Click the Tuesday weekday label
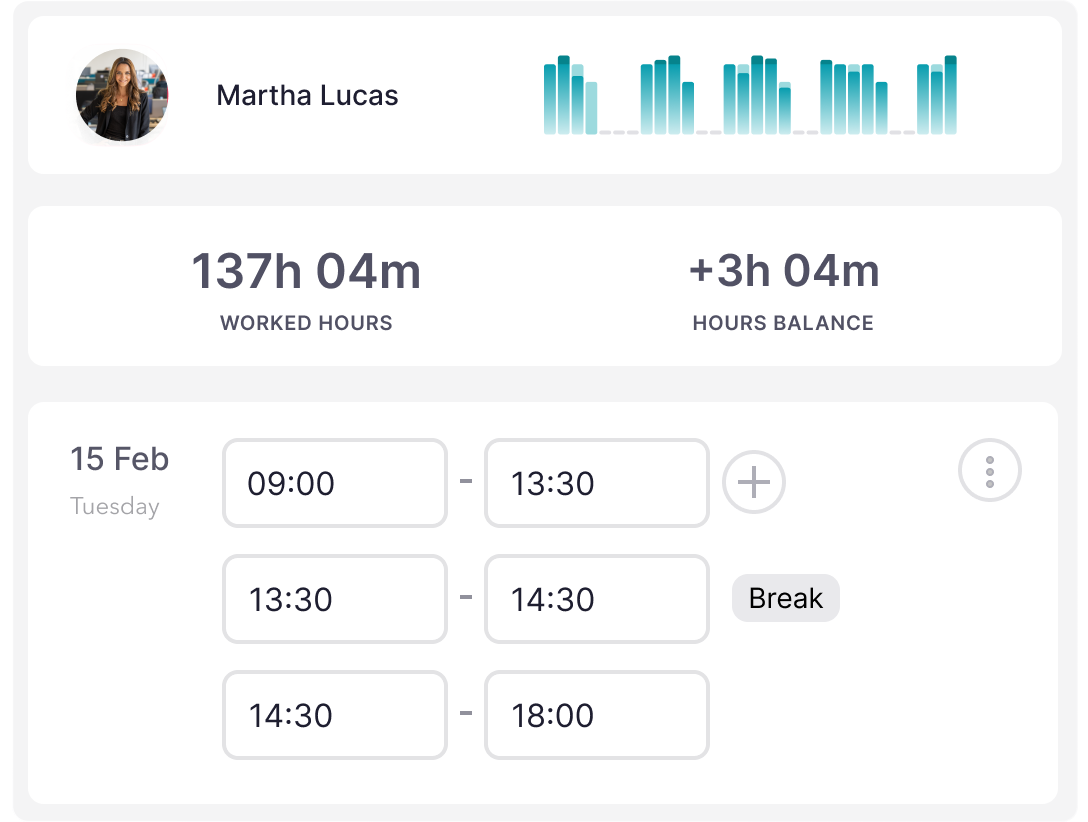1088x822 pixels. tap(115, 507)
